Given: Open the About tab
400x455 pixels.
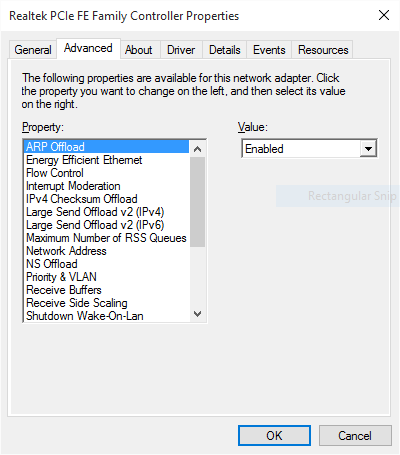Looking at the screenshot, I should [x=139, y=50].
